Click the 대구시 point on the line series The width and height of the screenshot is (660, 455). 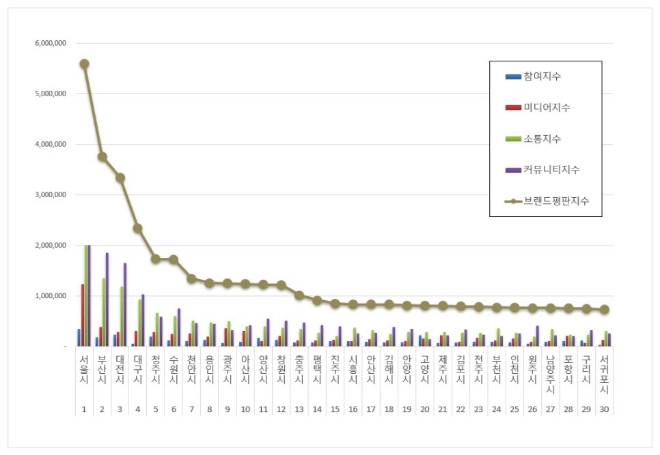(x=138, y=228)
